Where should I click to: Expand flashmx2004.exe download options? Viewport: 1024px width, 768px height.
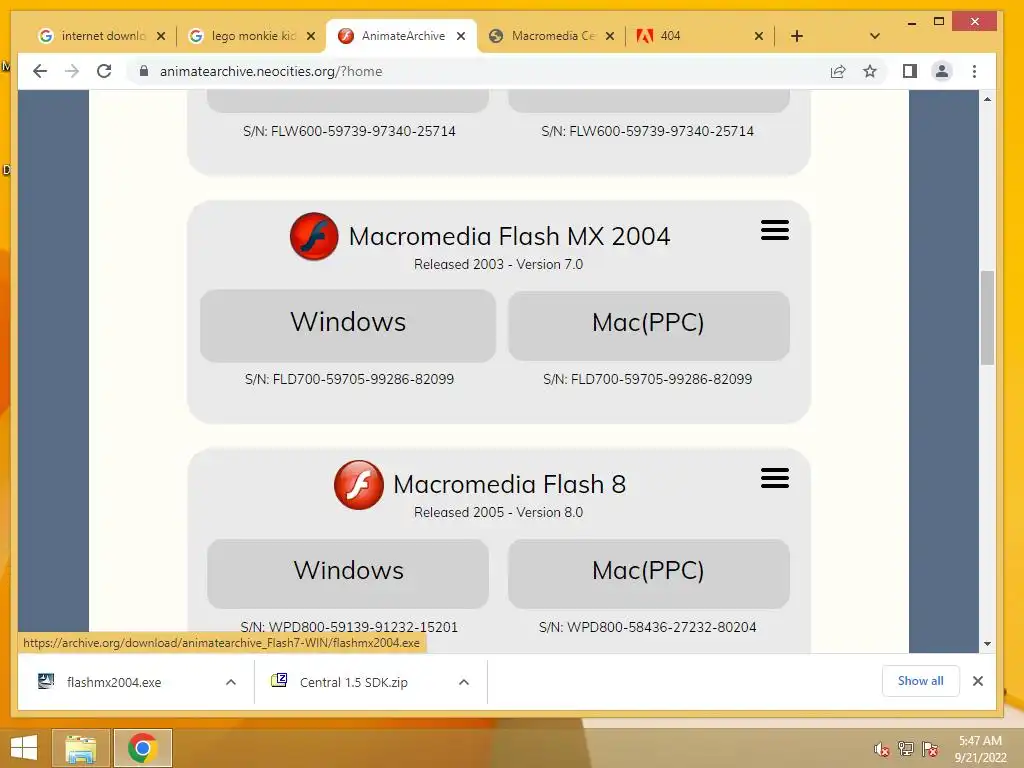point(231,682)
